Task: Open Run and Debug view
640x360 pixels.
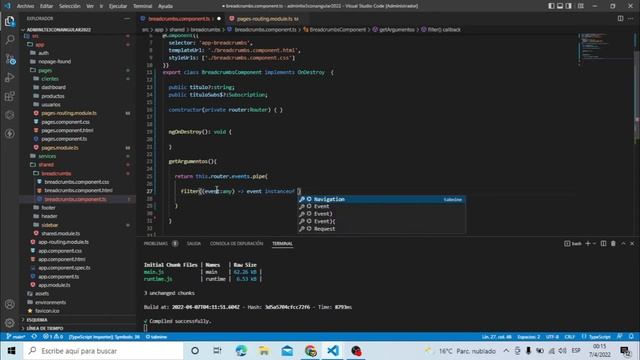Action: tap(9, 78)
